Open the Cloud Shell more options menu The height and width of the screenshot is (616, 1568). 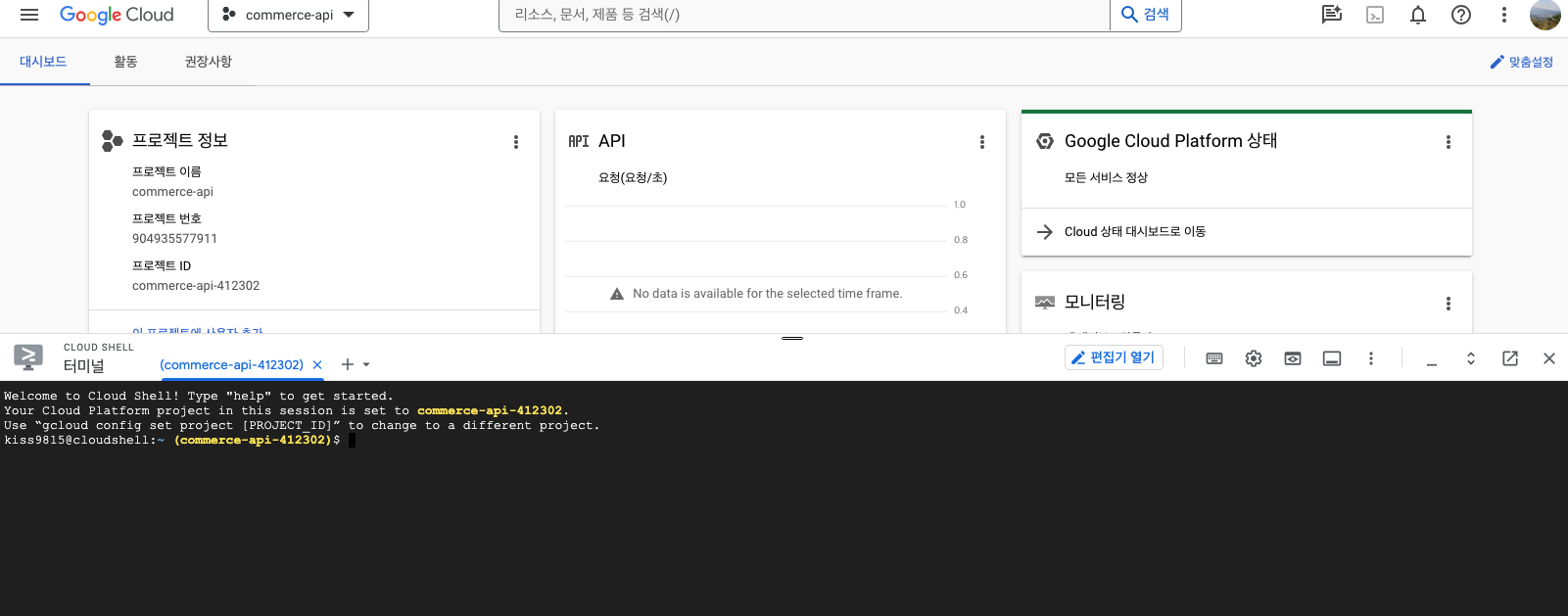(x=1371, y=358)
